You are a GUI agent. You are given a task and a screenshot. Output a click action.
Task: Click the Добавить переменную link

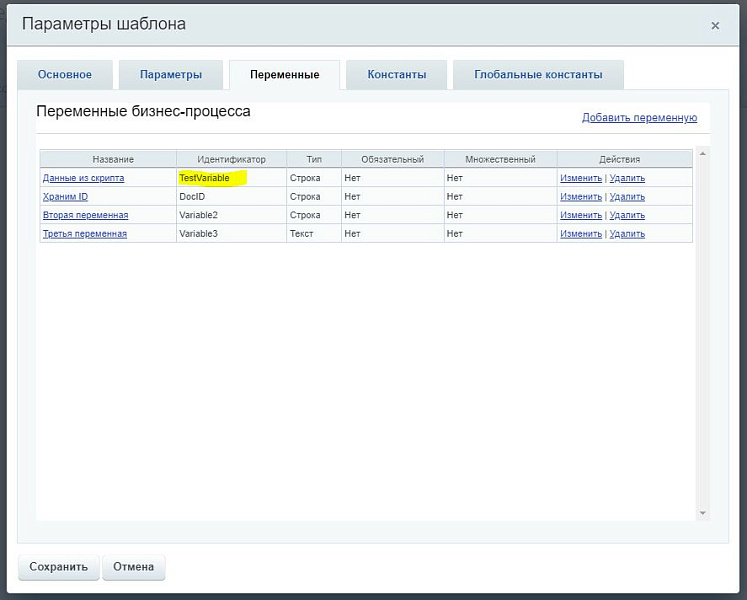639,118
